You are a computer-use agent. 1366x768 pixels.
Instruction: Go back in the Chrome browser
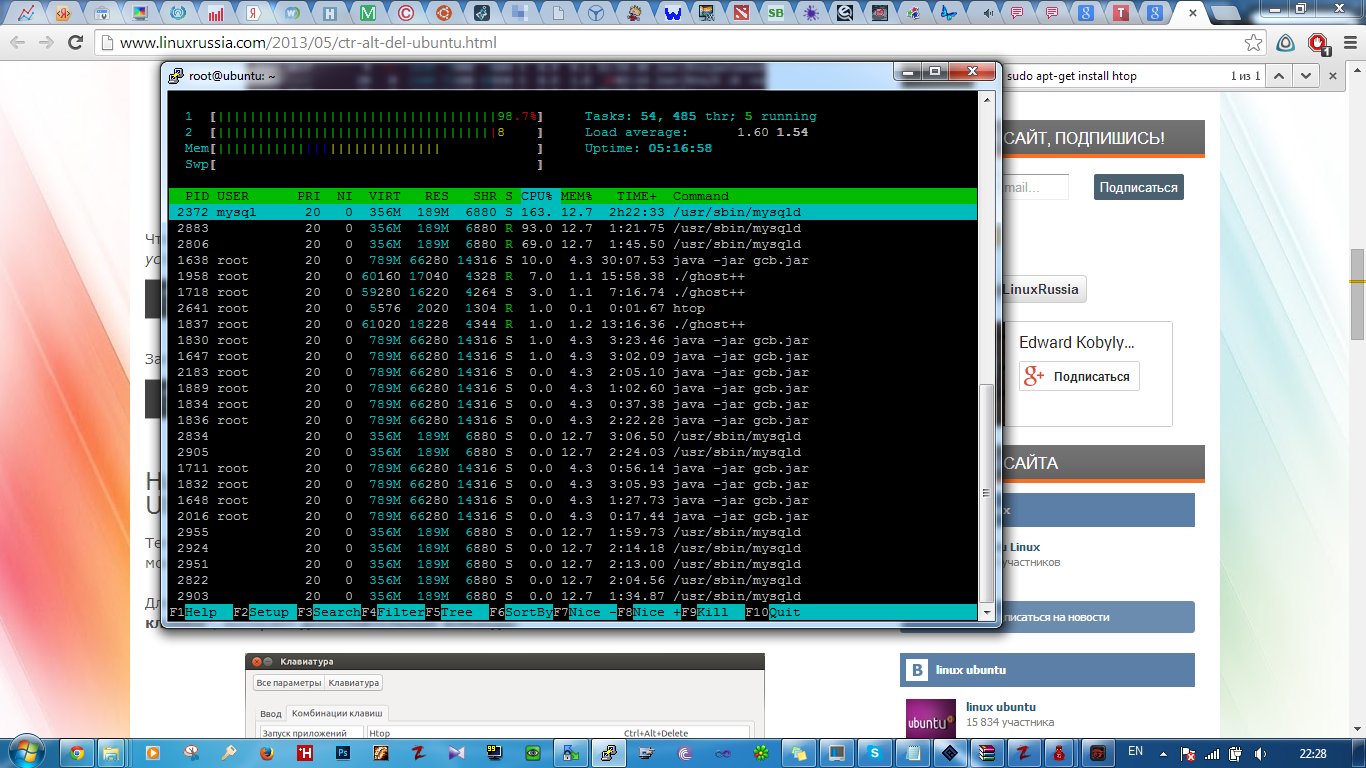[x=19, y=43]
